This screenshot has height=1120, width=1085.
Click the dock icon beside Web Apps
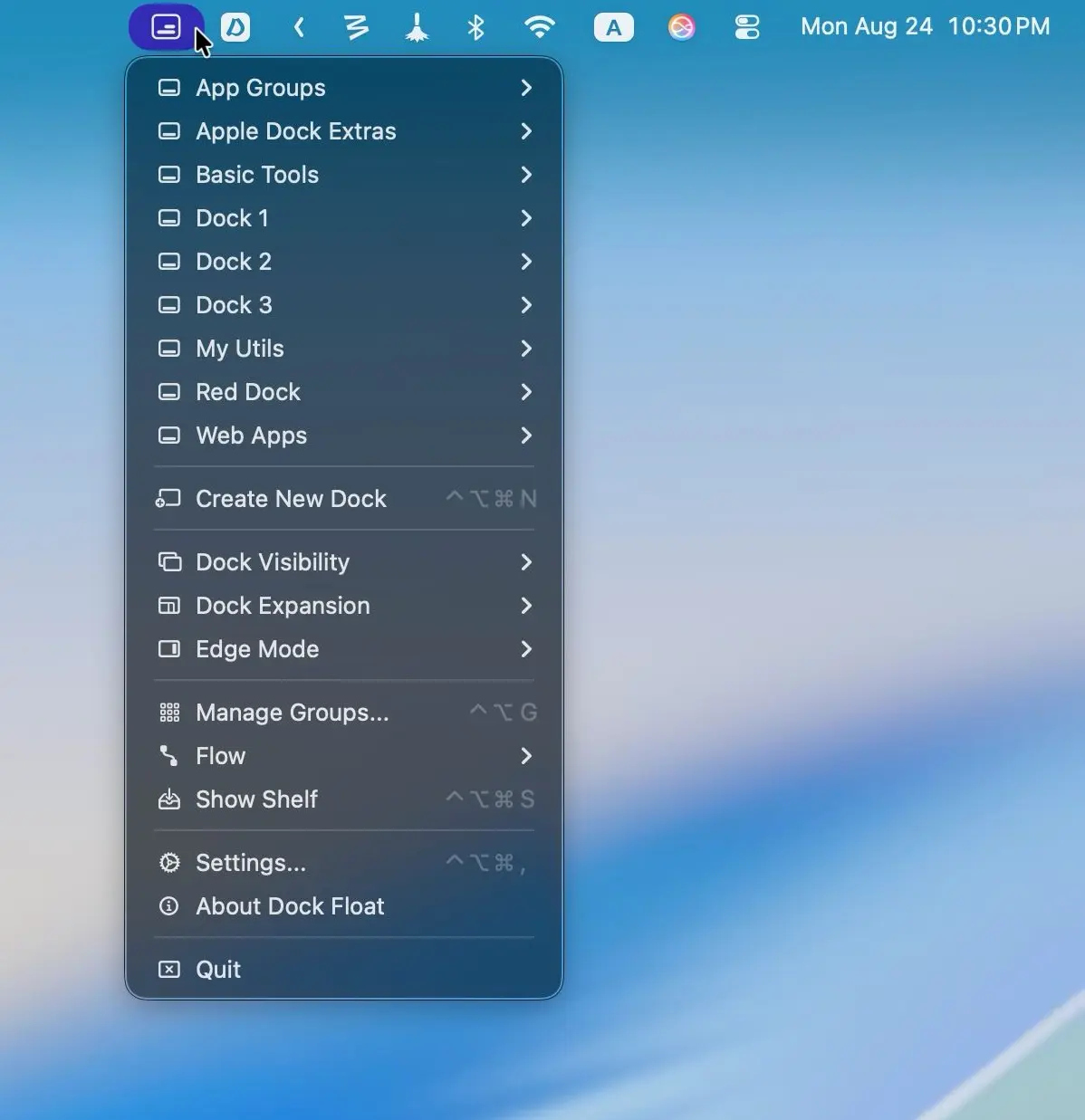point(169,436)
